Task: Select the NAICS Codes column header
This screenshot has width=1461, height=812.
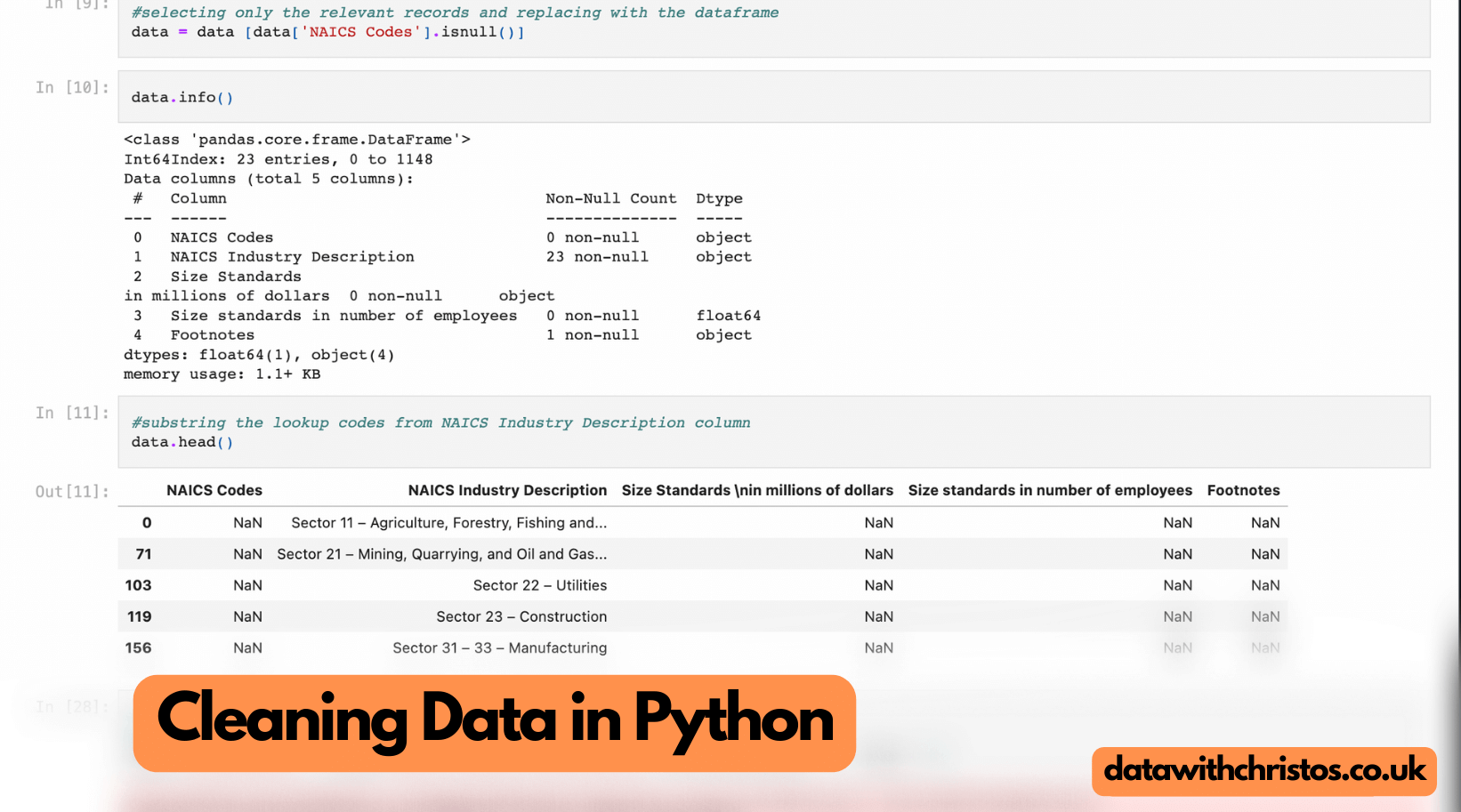Action: [214, 490]
